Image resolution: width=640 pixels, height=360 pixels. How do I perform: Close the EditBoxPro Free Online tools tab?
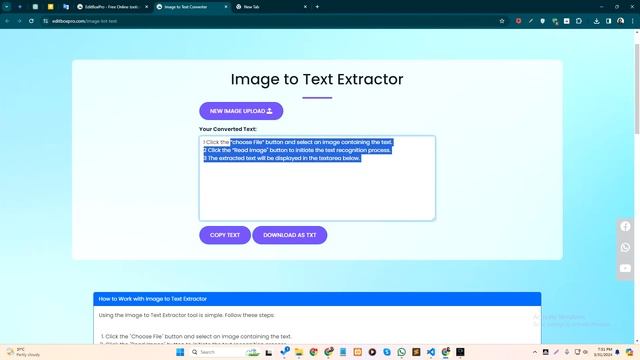pyautogui.click(x=147, y=7)
